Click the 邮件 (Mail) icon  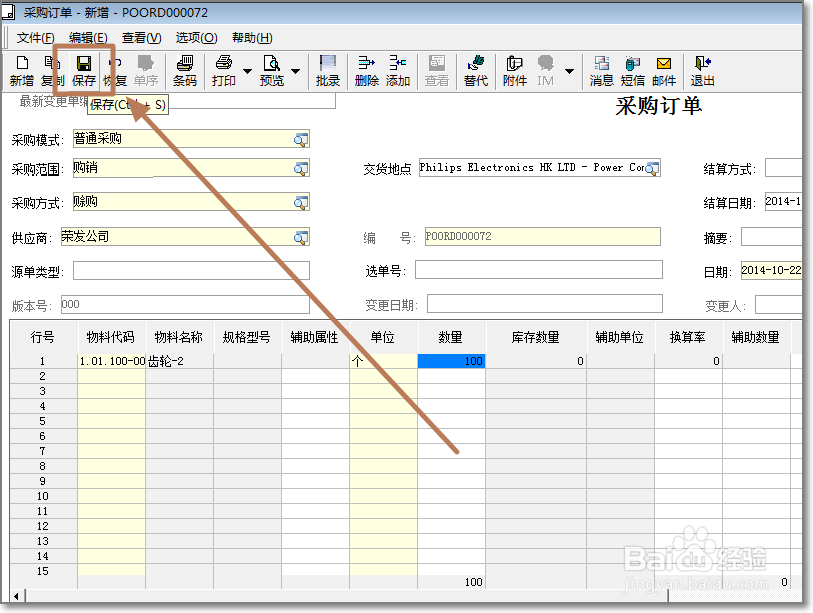(664, 71)
